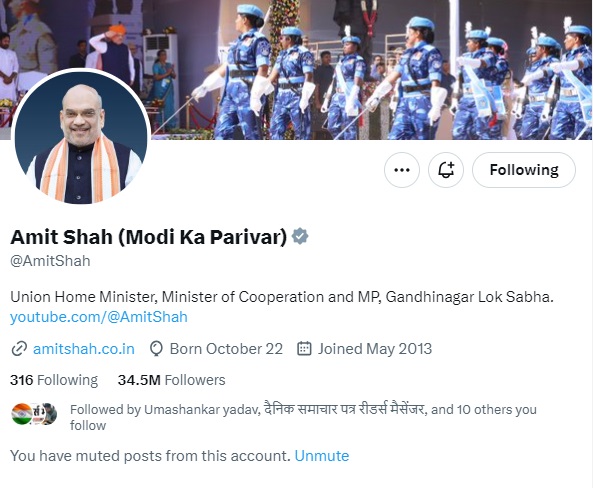The width and height of the screenshot is (594, 488).
Task: Click the Joined May 2013 text
Action: pyautogui.click(x=375, y=349)
